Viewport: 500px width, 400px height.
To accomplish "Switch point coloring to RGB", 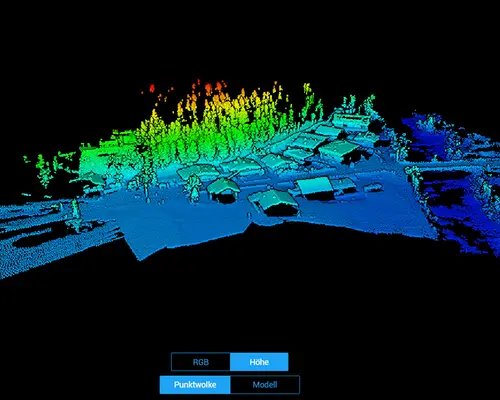I will (201, 362).
